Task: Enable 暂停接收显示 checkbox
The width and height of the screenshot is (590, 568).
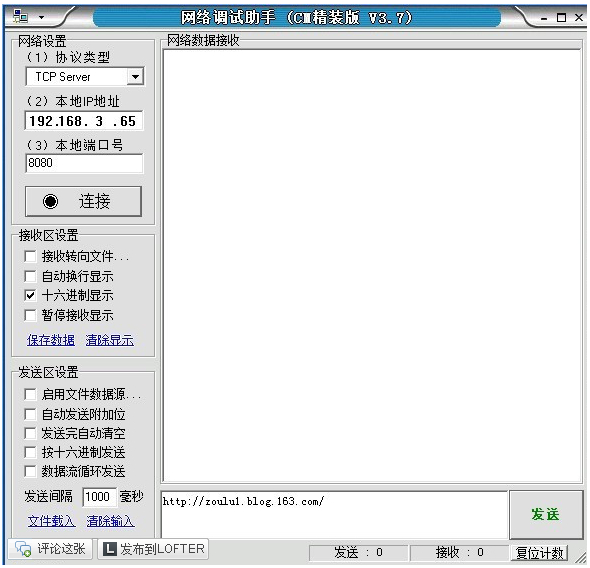Action: [30, 315]
